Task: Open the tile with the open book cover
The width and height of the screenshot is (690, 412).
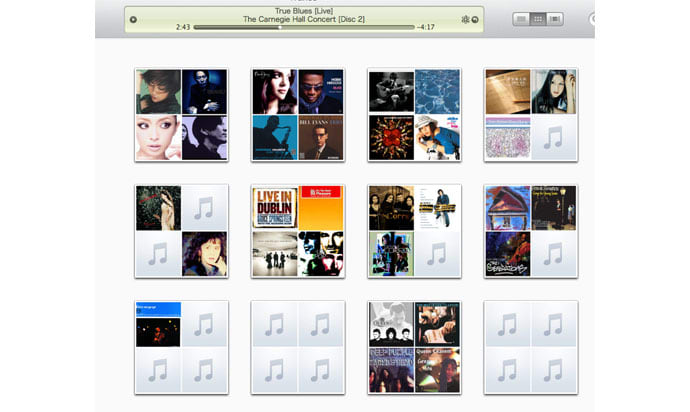Action: 531,114
